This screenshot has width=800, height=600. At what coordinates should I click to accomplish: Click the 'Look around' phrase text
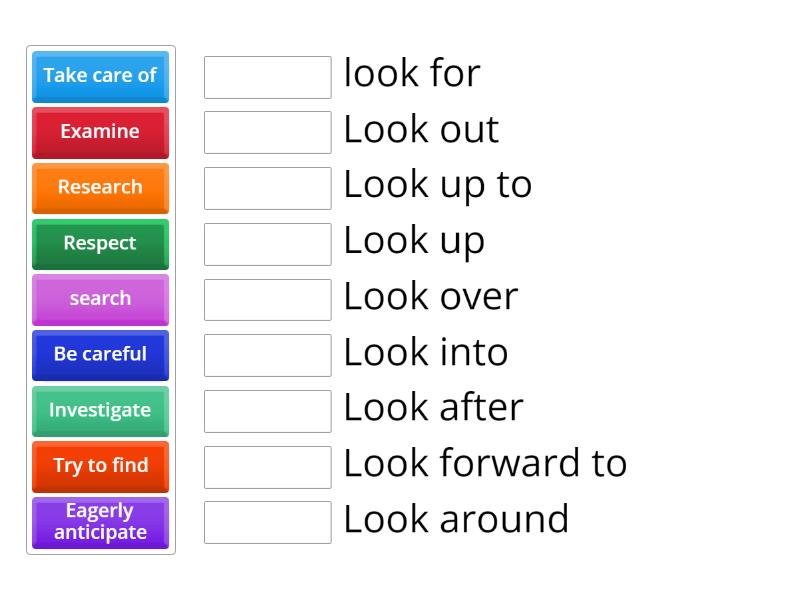pyautogui.click(x=456, y=519)
